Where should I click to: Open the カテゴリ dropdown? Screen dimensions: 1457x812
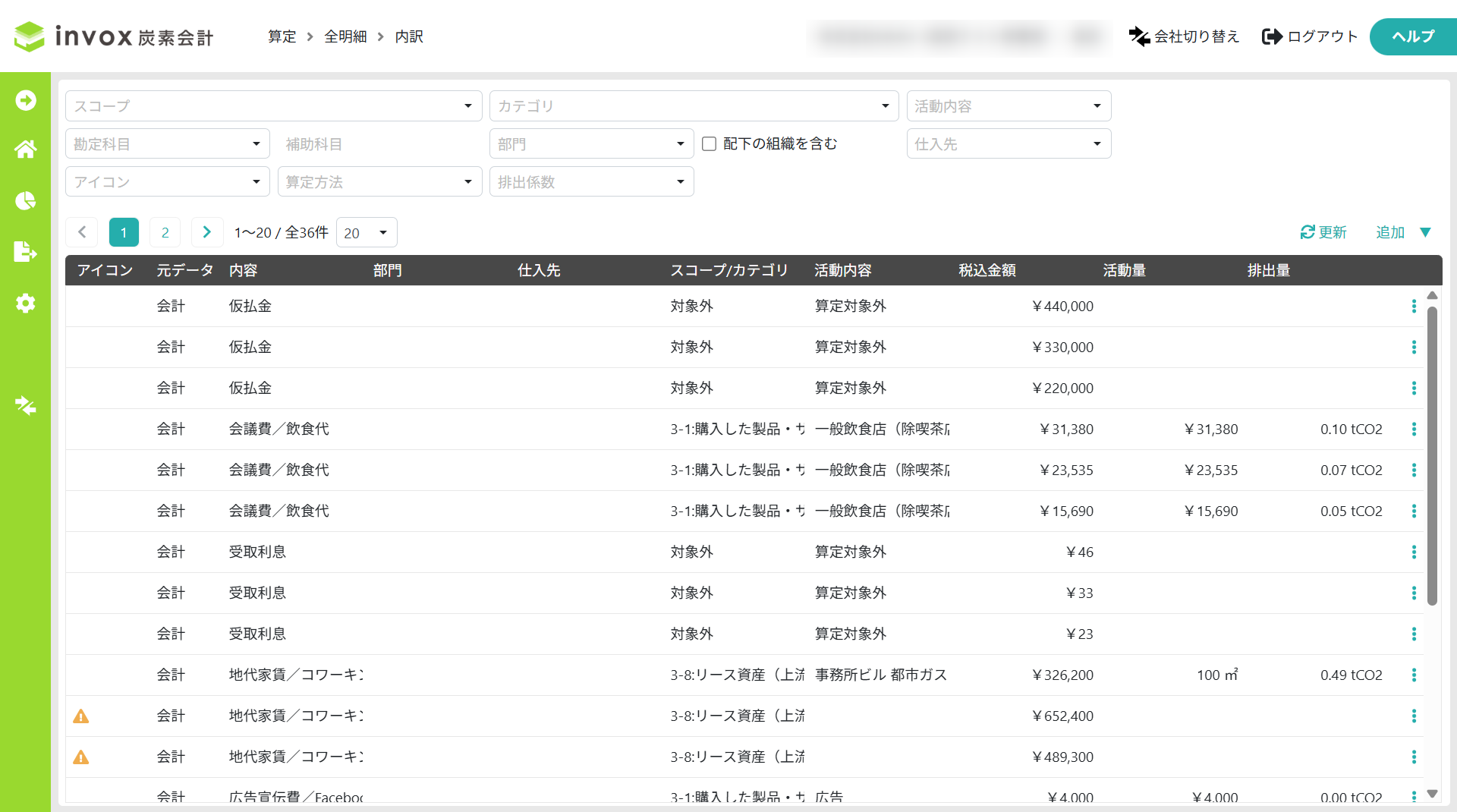tap(694, 105)
